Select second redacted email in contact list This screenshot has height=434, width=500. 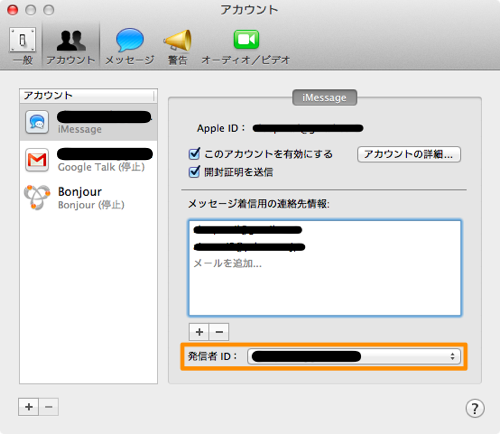[x=249, y=247]
